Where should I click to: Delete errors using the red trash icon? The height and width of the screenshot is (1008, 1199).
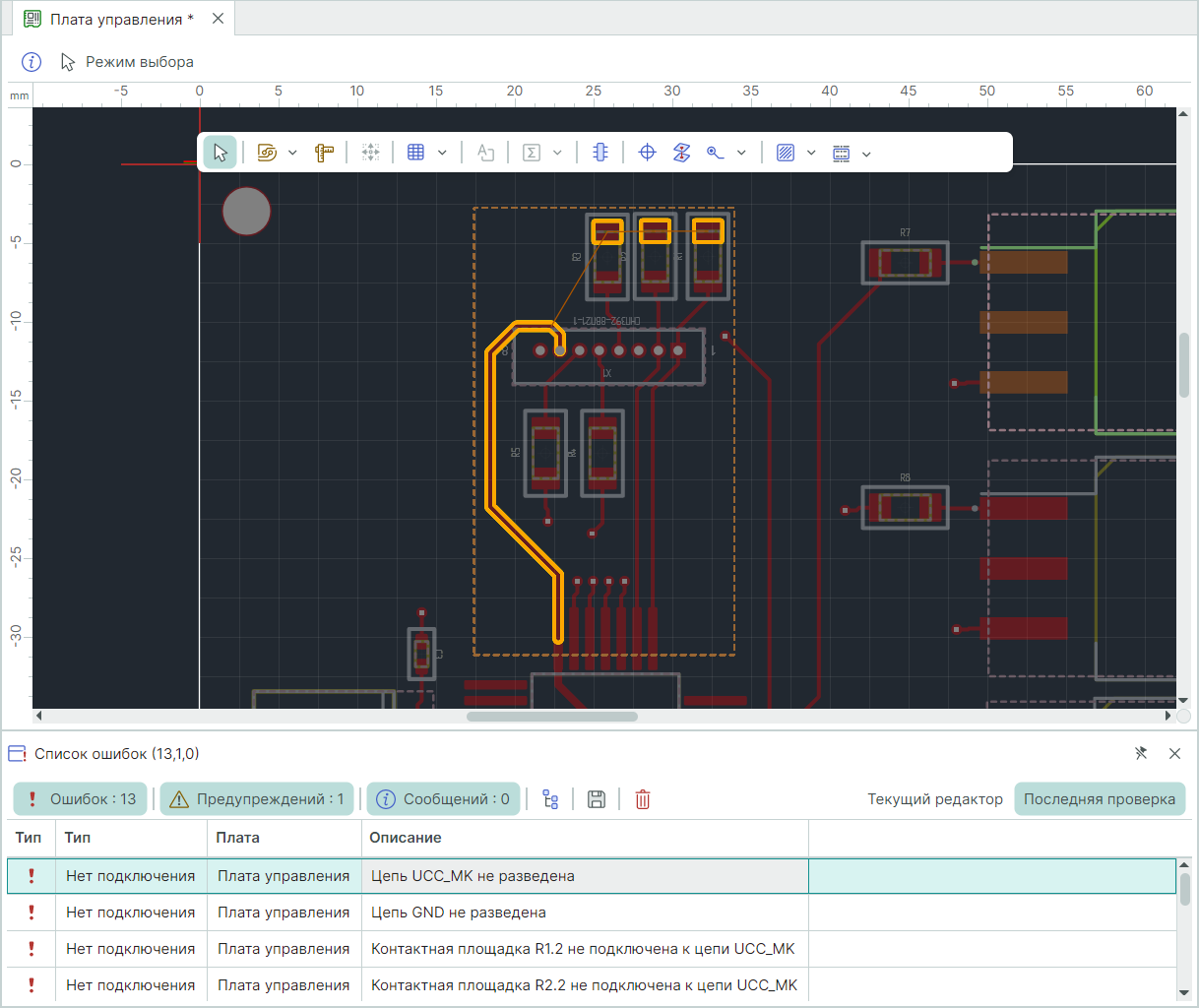(x=643, y=799)
